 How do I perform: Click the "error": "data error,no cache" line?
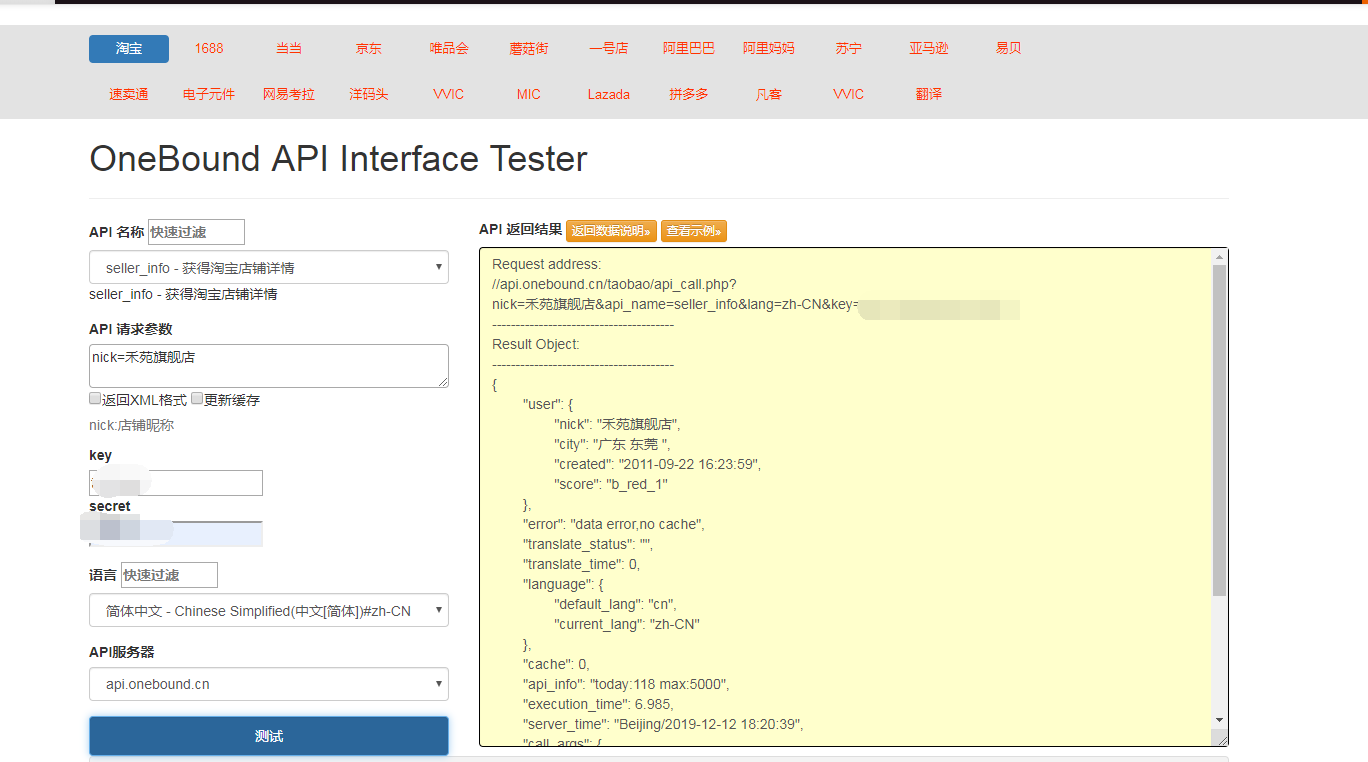[x=615, y=525]
